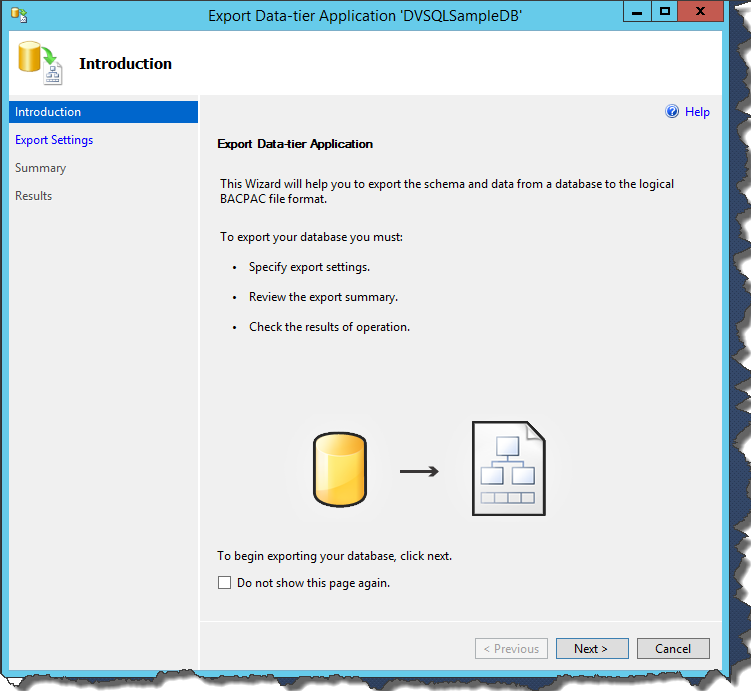
Task: Click the title bar application icon
Action: 19,15
